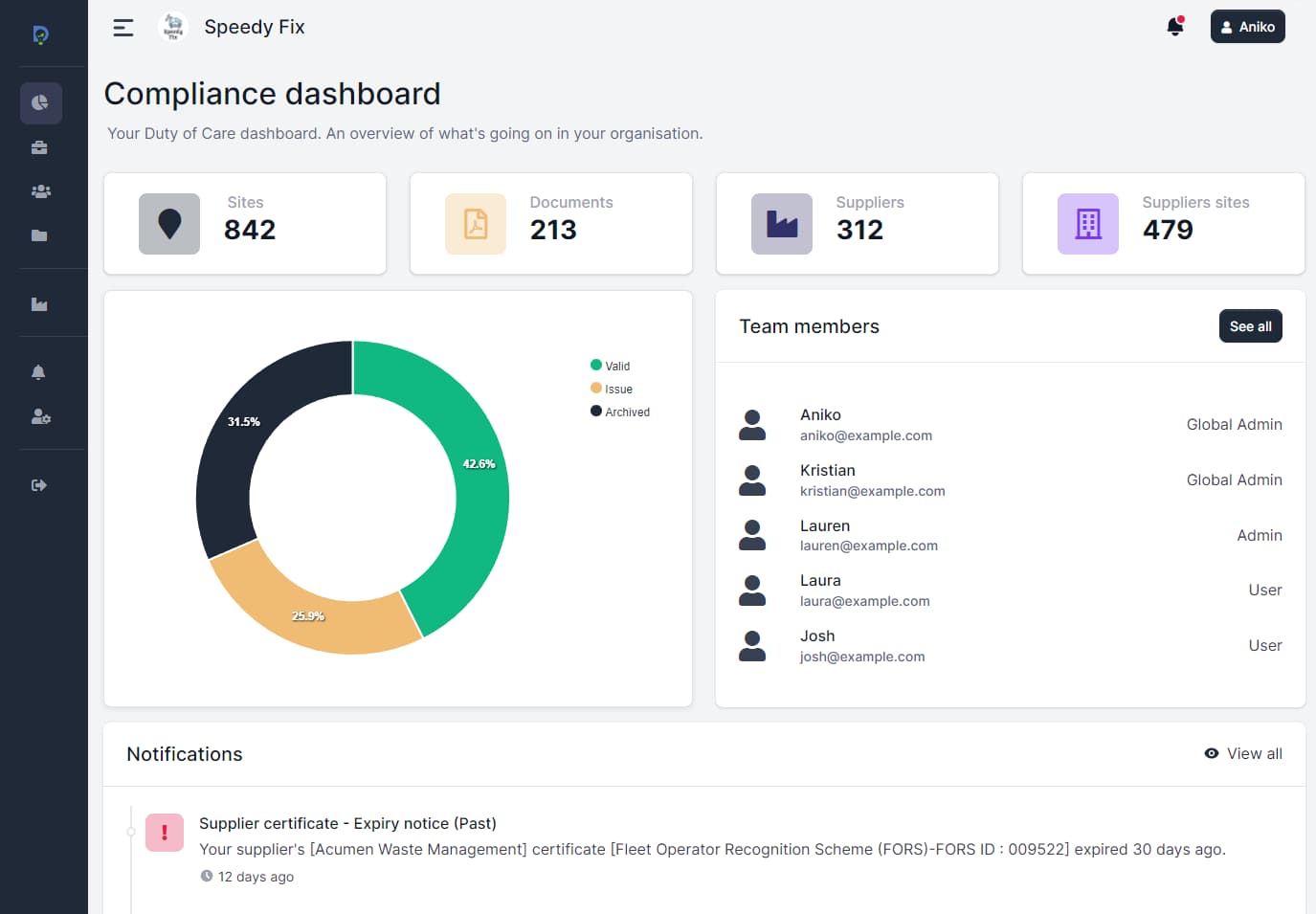Open the dashboard pie chart icon in sidebar

coord(40,102)
